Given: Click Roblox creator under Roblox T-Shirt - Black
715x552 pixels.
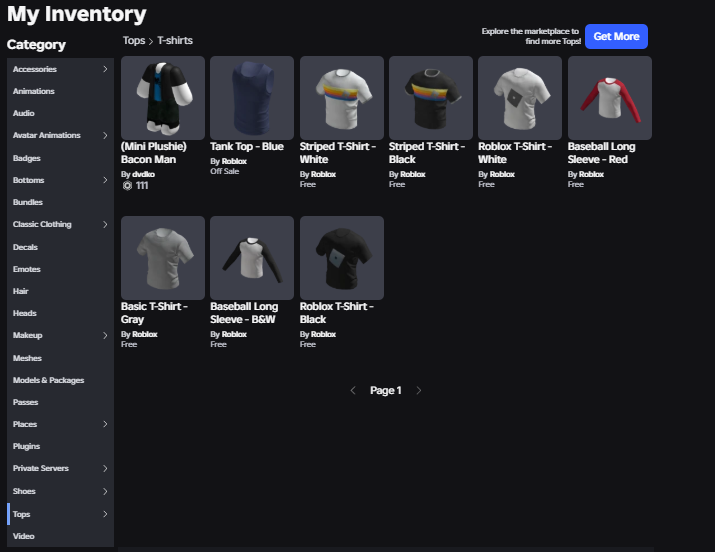Looking at the screenshot, I should (x=323, y=334).
